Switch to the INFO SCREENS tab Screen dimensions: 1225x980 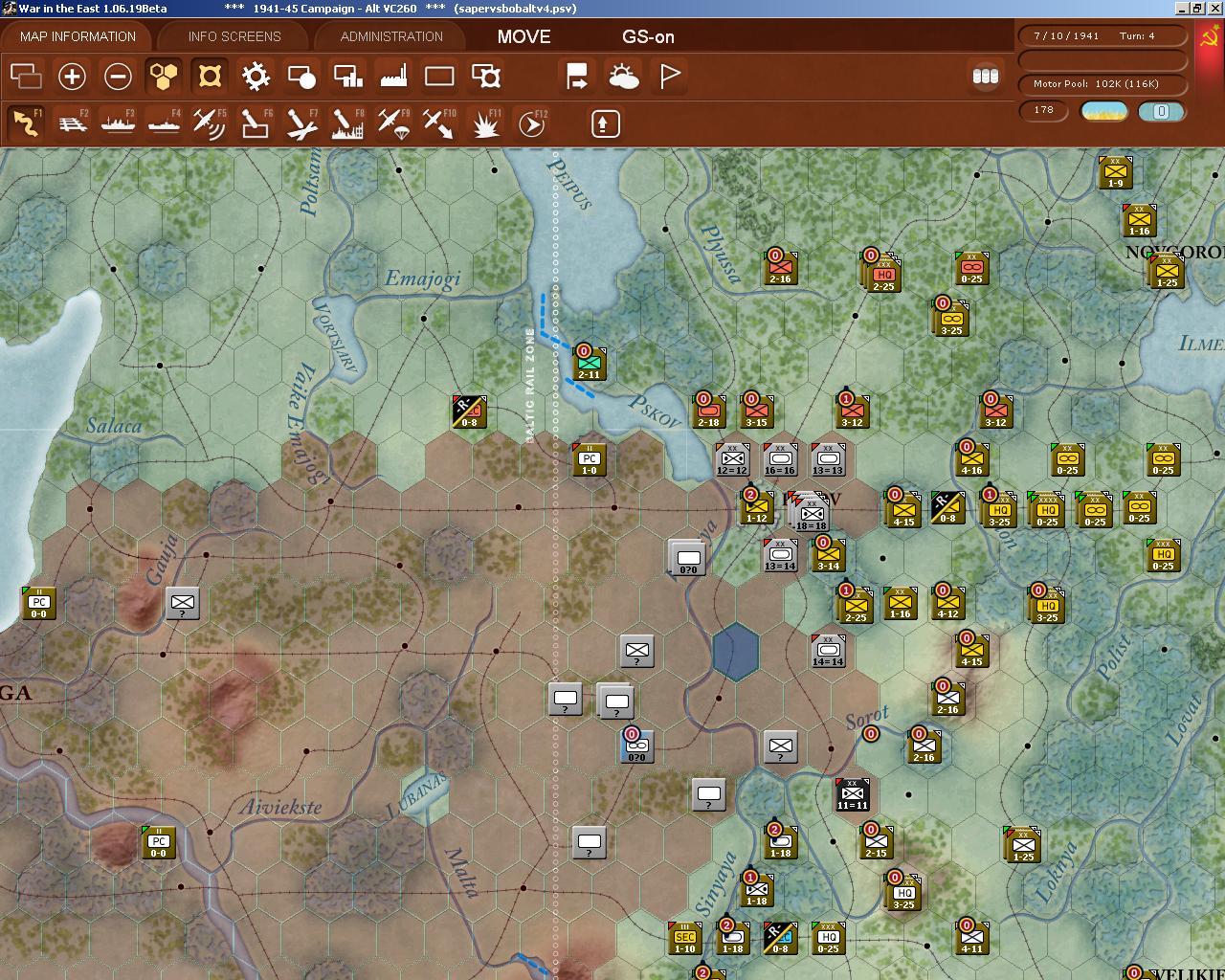[234, 36]
